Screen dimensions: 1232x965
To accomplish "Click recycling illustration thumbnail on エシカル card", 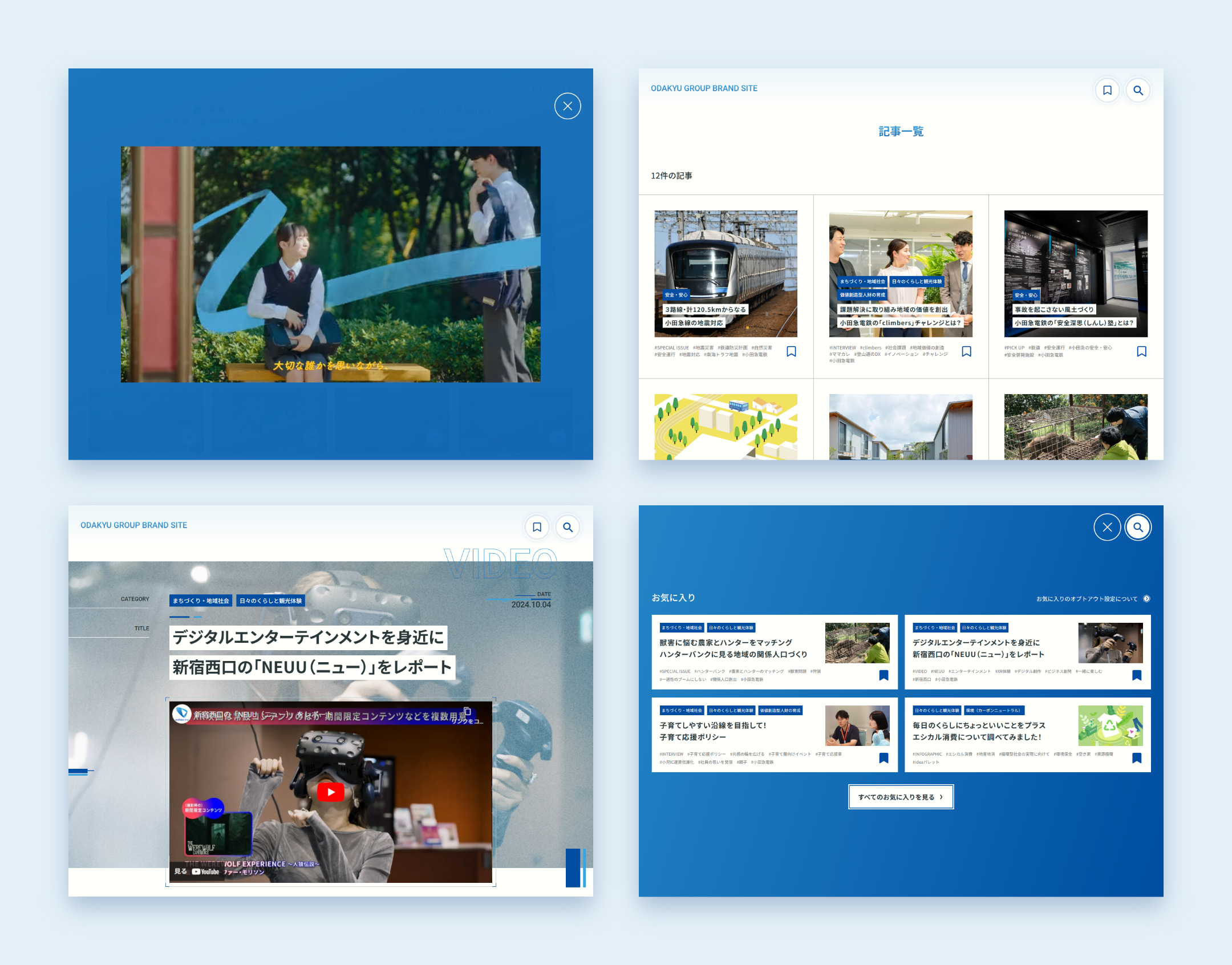I will [1110, 725].
